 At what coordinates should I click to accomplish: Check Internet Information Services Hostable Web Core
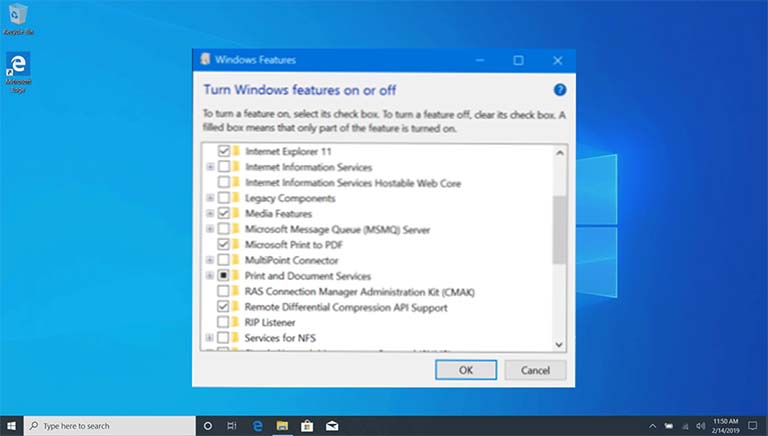click(224, 182)
